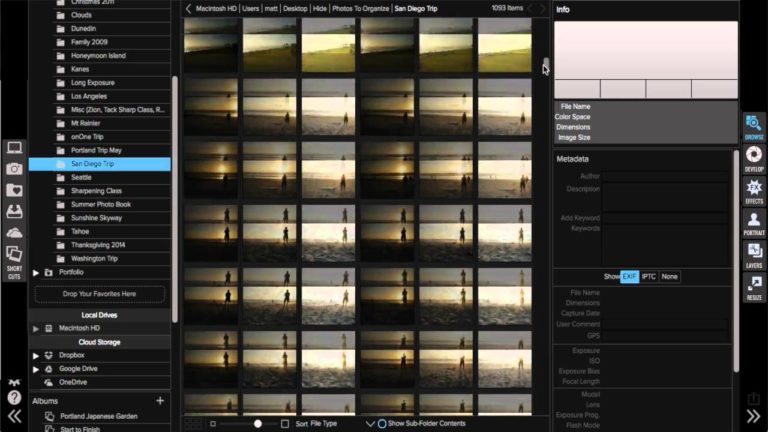Click the Description metadata field
This screenshot has width=768, height=432.
(665, 197)
